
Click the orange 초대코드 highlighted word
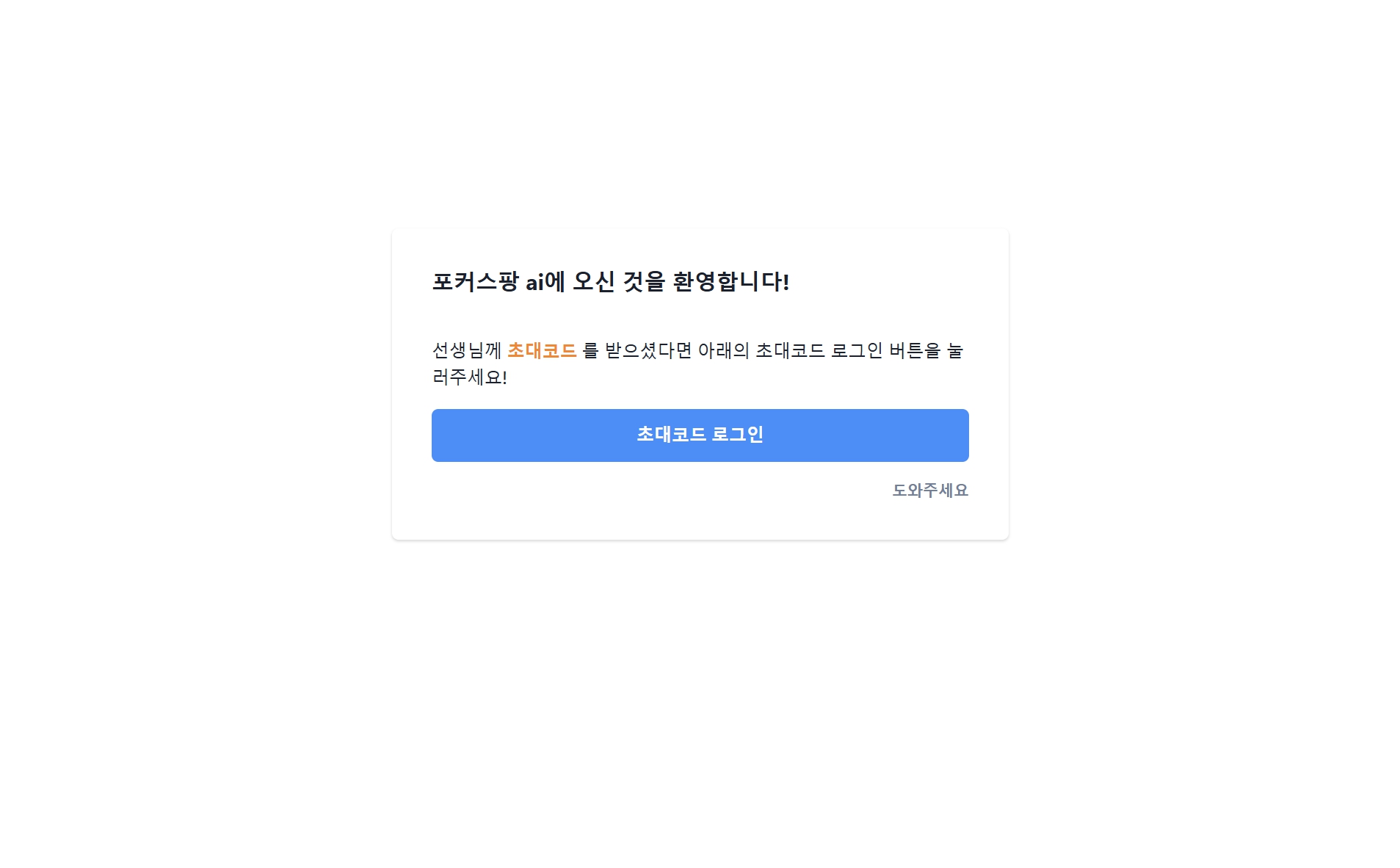pos(542,350)
